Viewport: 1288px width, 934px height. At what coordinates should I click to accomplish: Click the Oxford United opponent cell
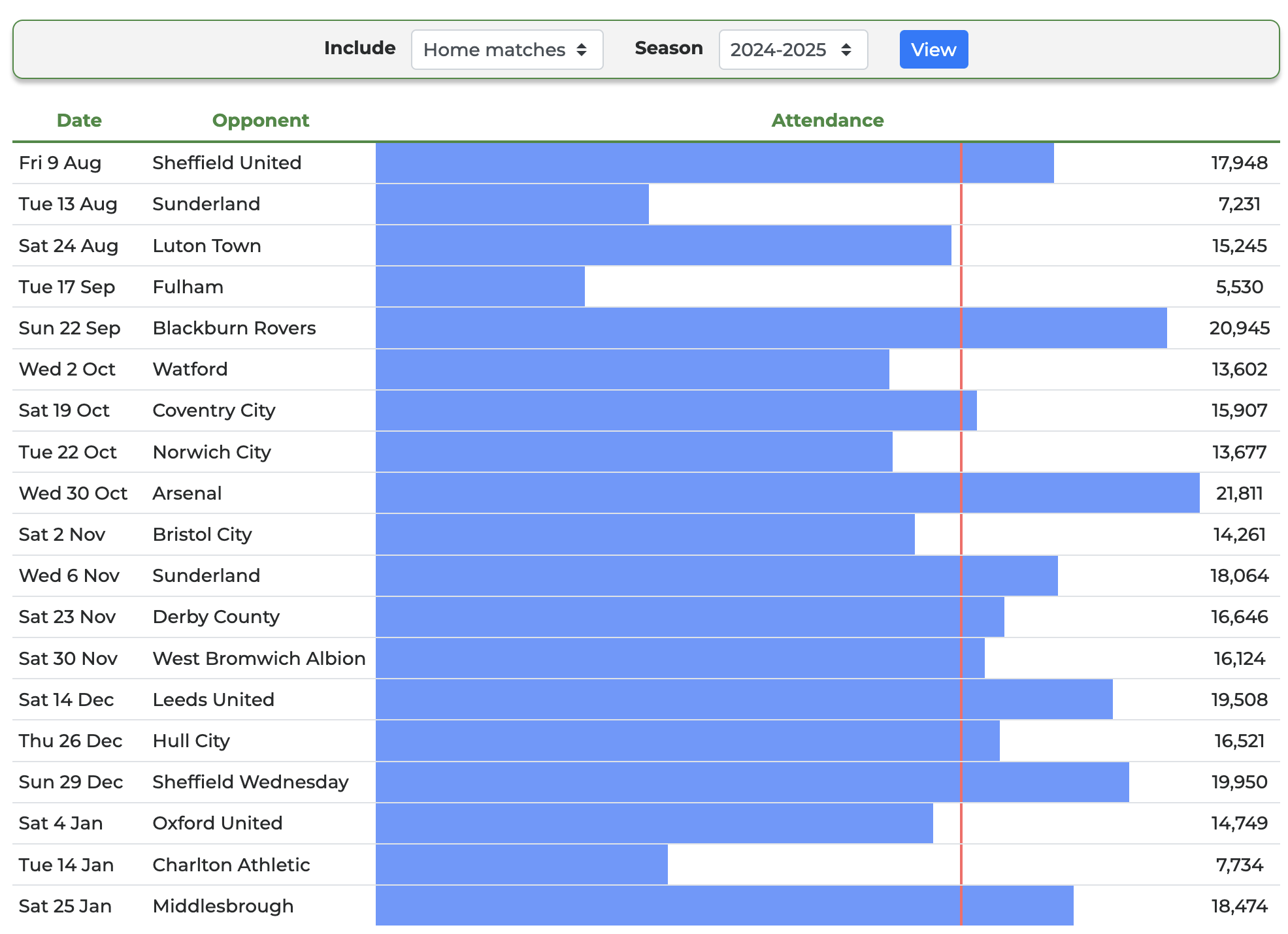(217, 823)
